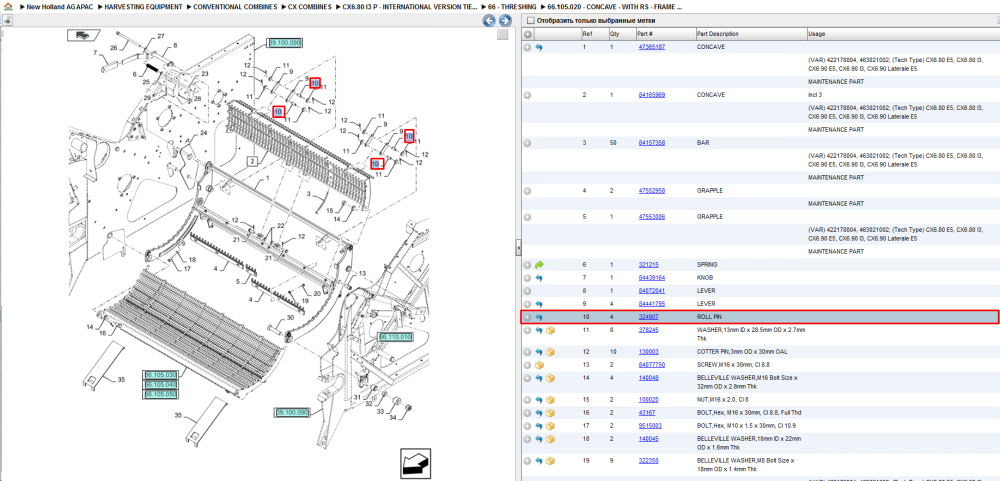Open part number link 324907

pos(649,317)
